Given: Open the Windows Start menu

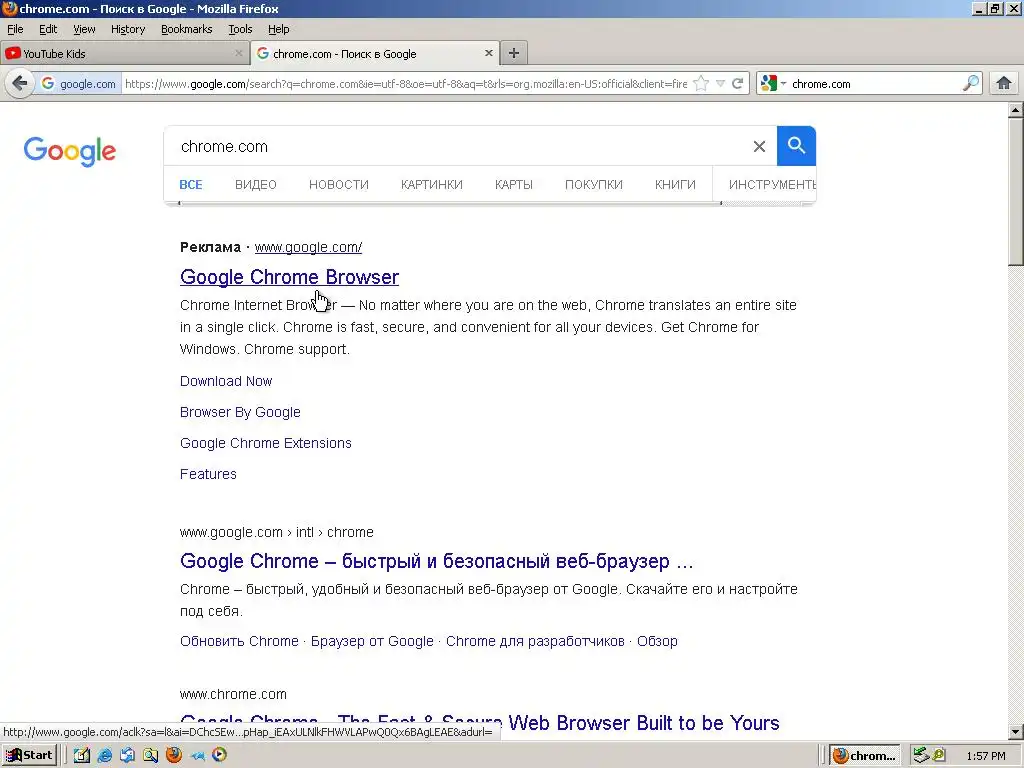Looking at the screenshot, I should (x=29, y=755).
